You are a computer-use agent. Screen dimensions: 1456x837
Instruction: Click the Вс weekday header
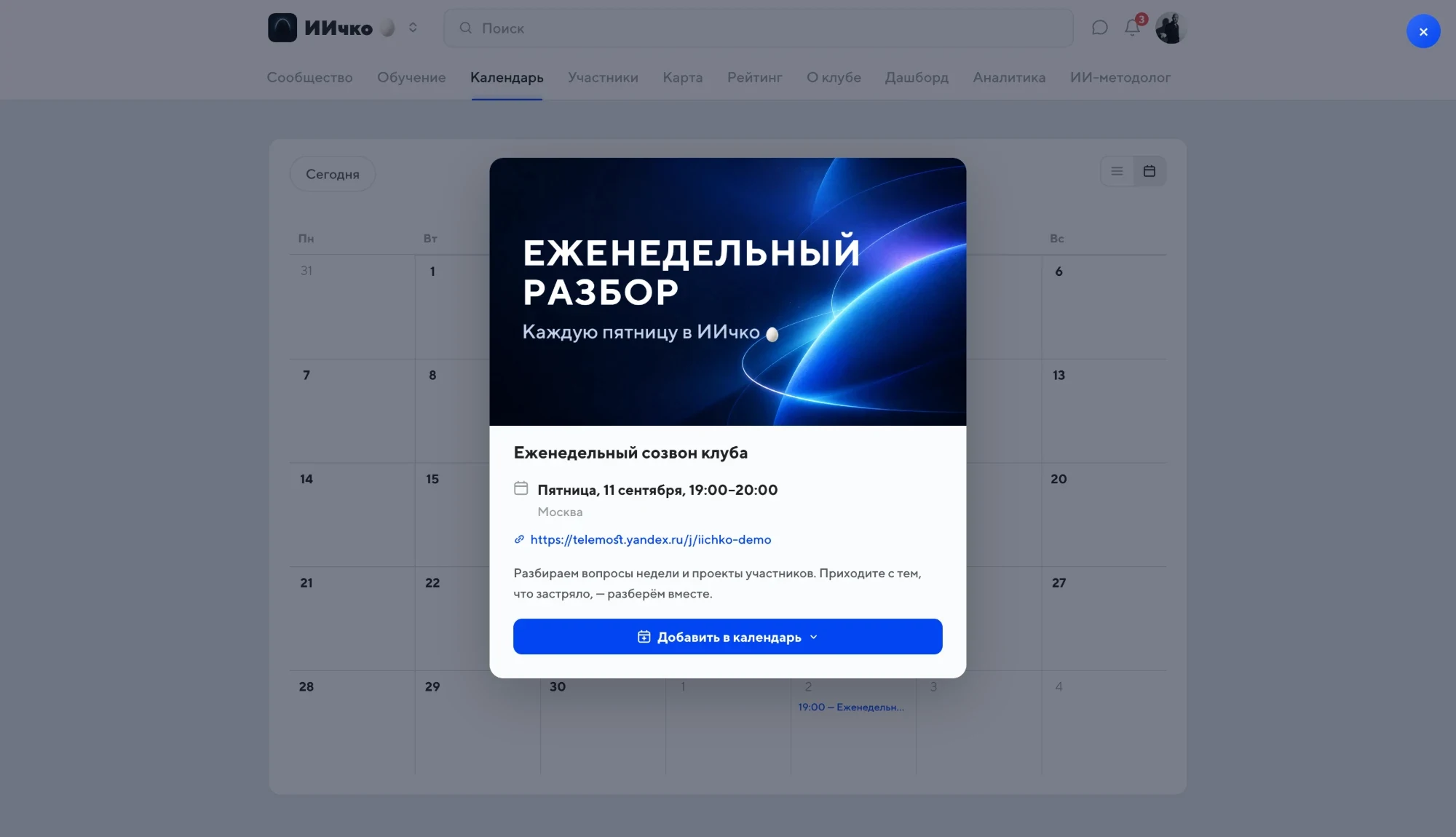(x=1057, y=239)
